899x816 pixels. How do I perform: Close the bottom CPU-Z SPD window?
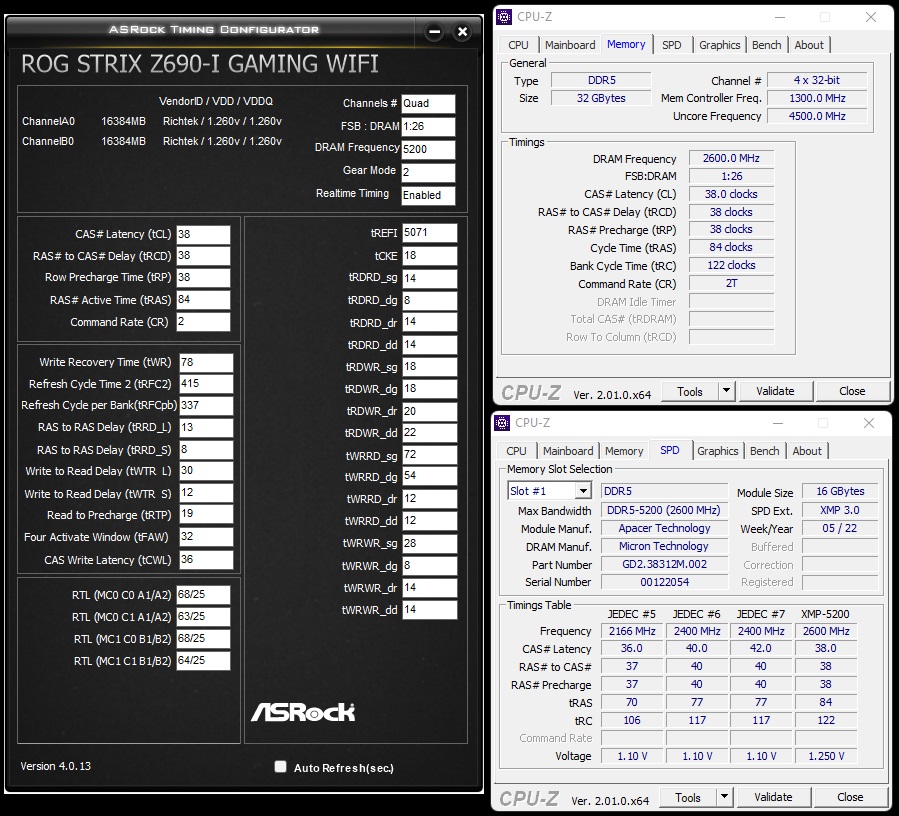(869, 423)
